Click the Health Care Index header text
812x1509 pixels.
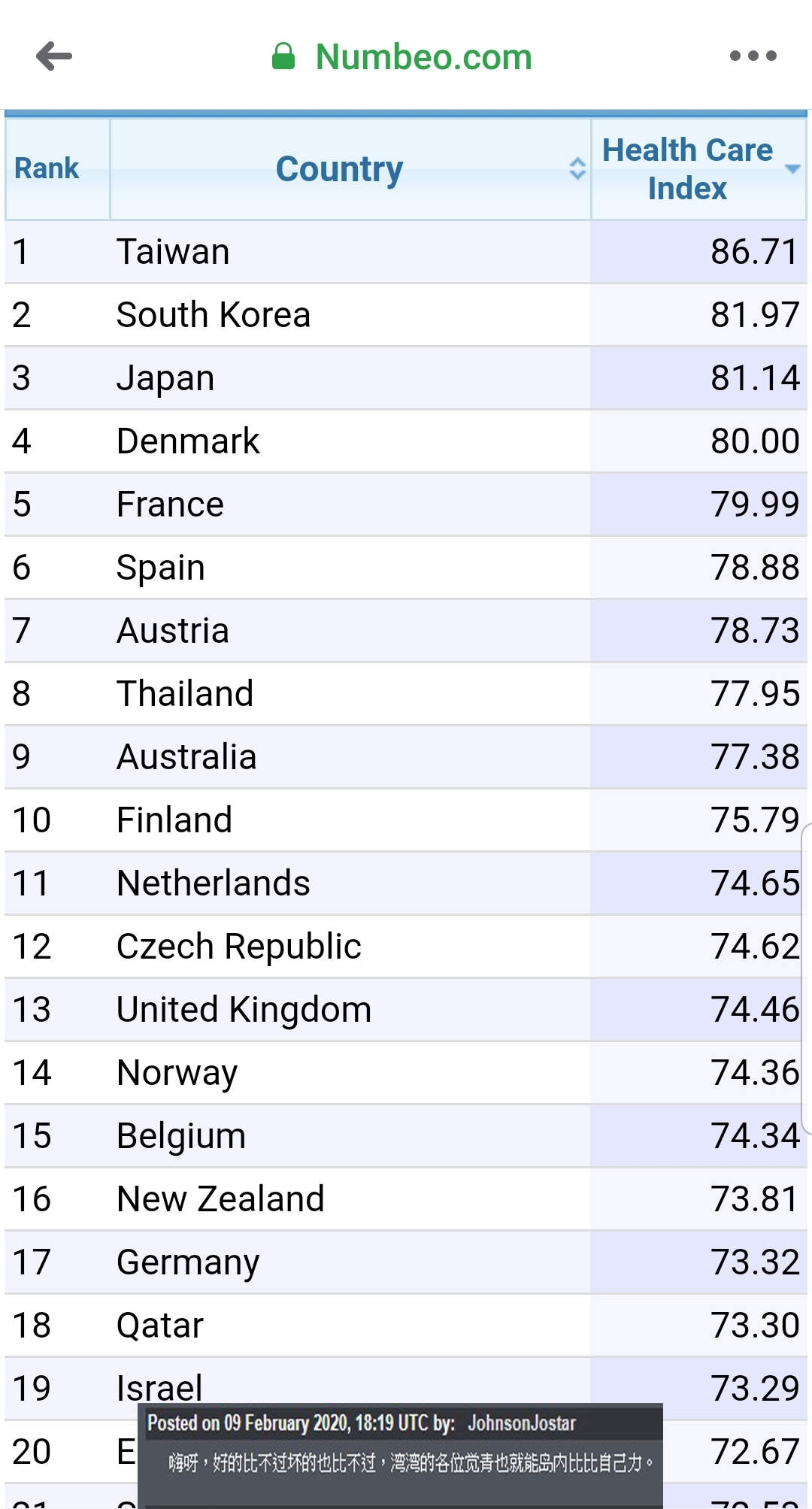click(x=687, y=169)
